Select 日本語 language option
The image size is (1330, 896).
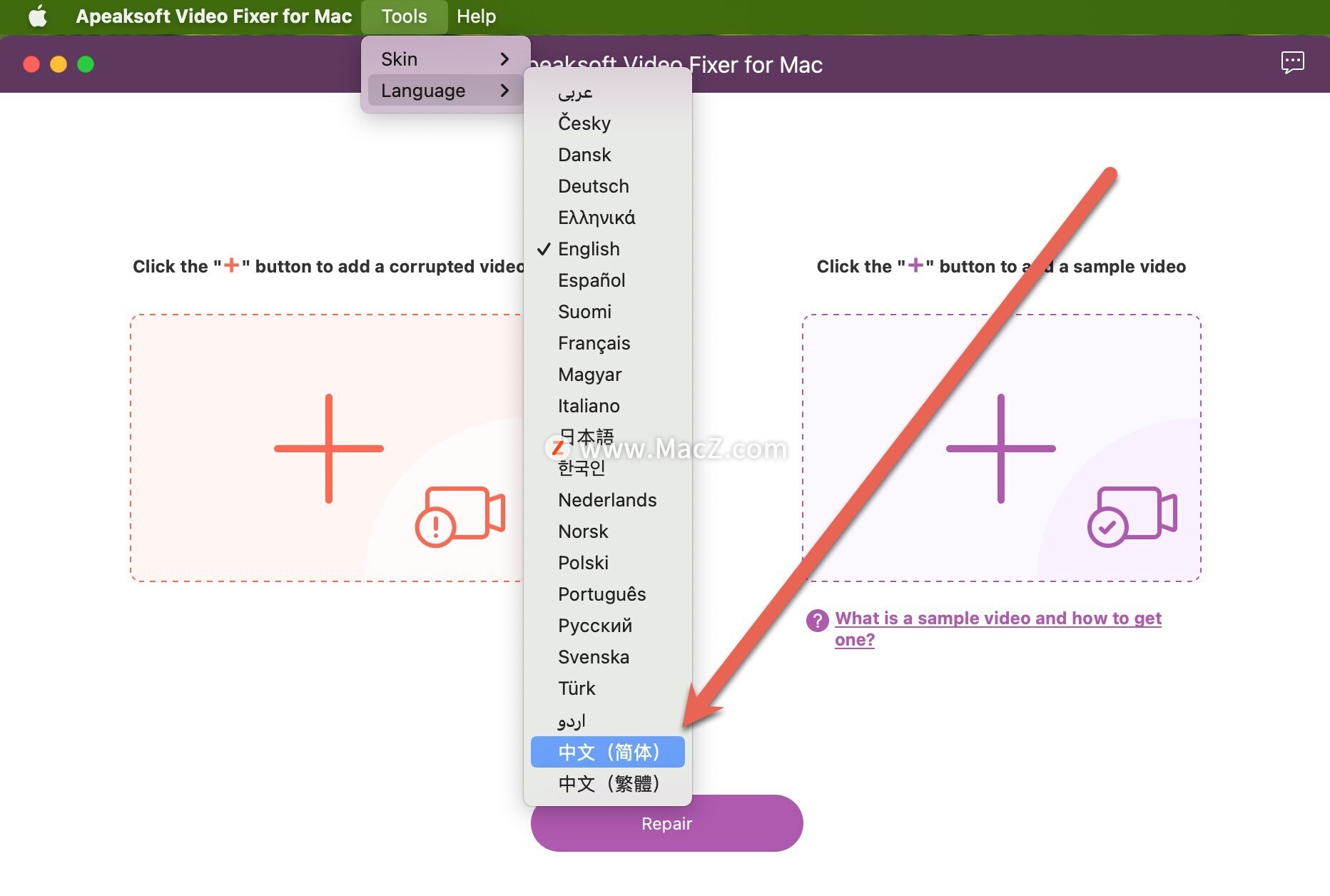(x=608, y=437)
